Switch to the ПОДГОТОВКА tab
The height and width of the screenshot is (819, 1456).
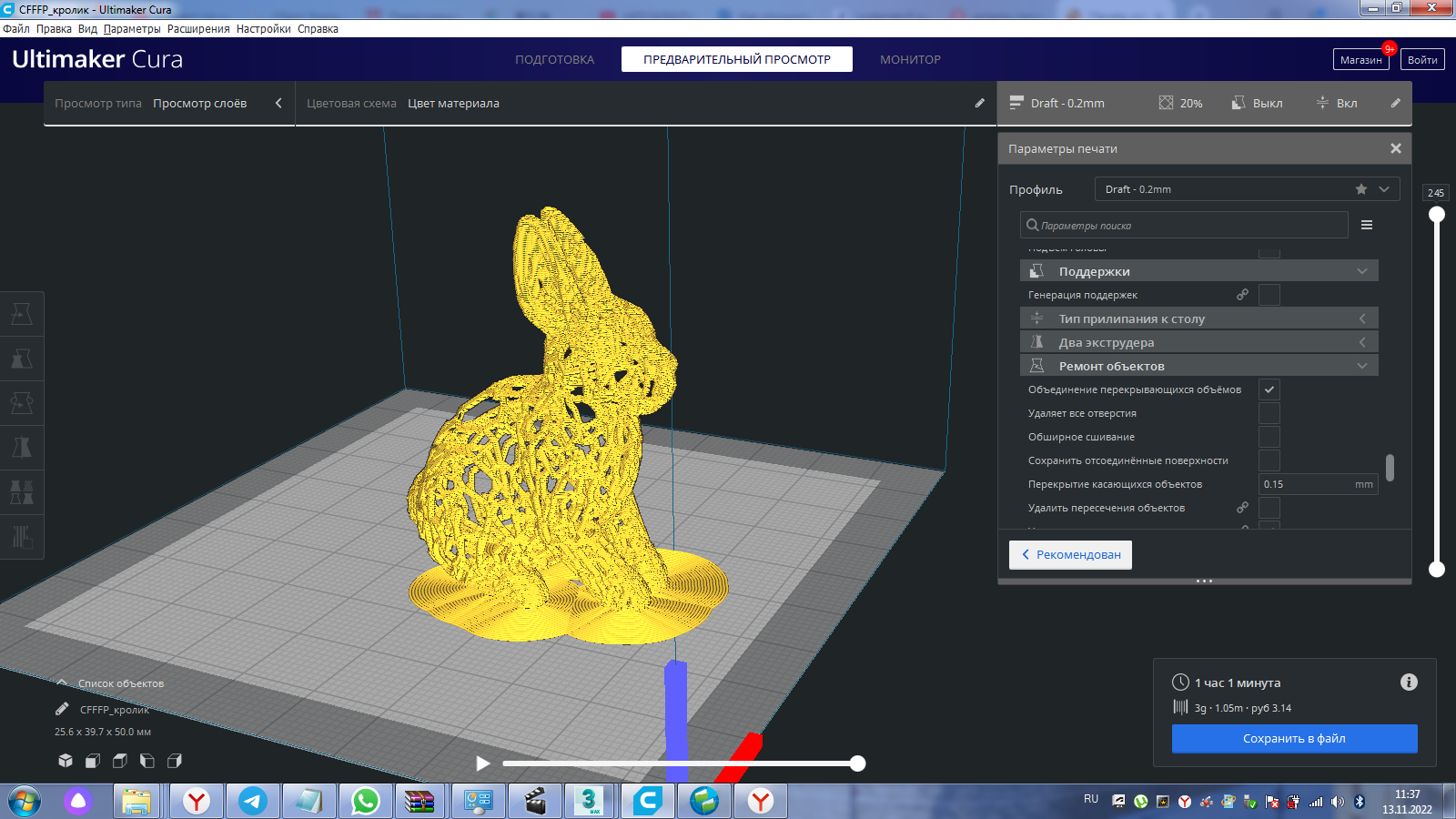554,59
